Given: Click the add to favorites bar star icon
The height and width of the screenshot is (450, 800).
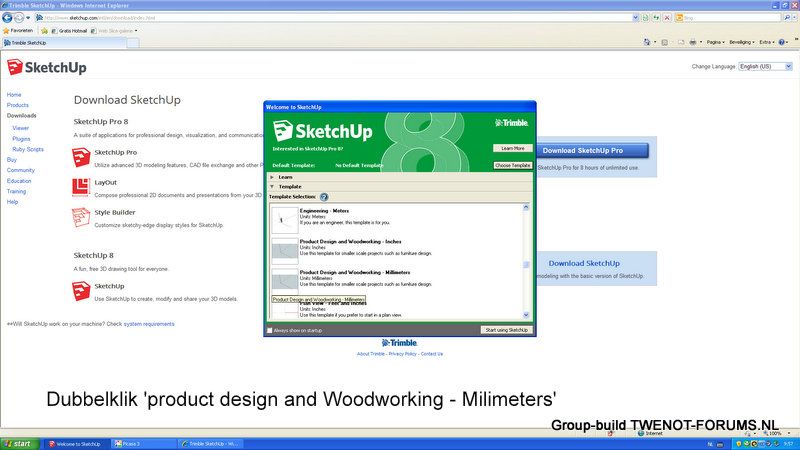Looking at the screenshot, I should (44, 31).
